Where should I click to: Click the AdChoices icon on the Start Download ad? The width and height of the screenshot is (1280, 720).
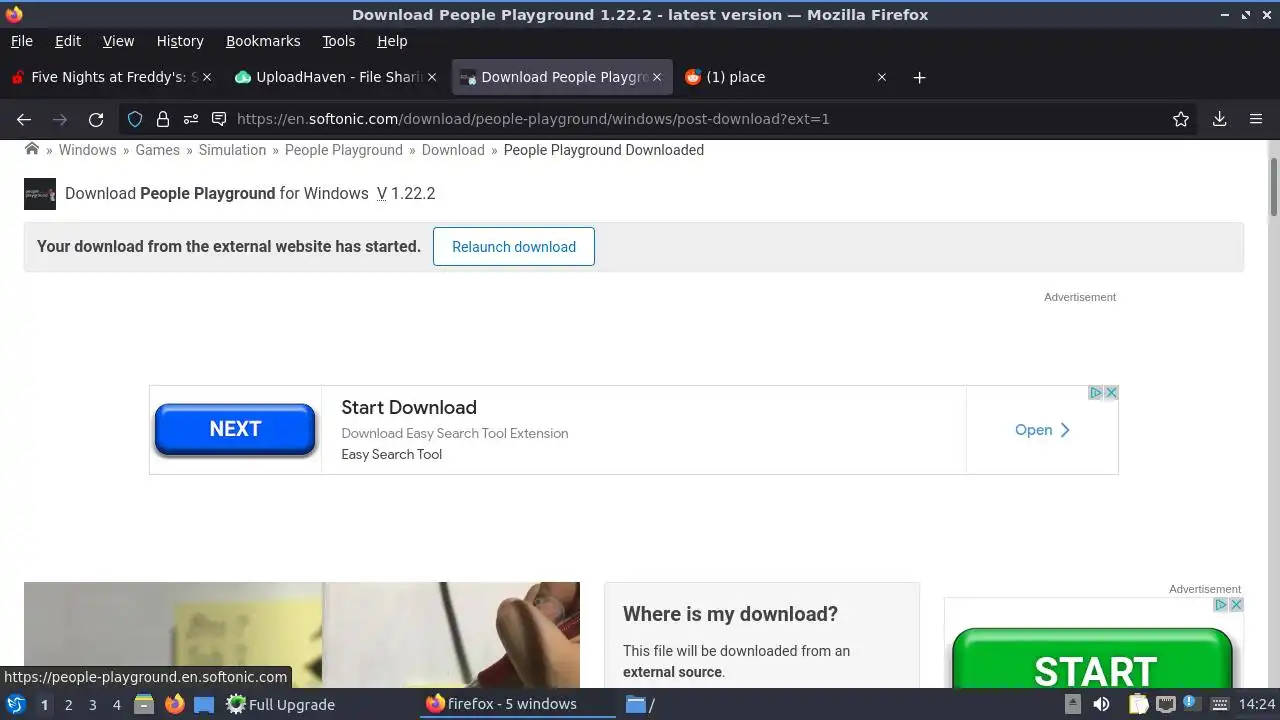point(1096,393)
